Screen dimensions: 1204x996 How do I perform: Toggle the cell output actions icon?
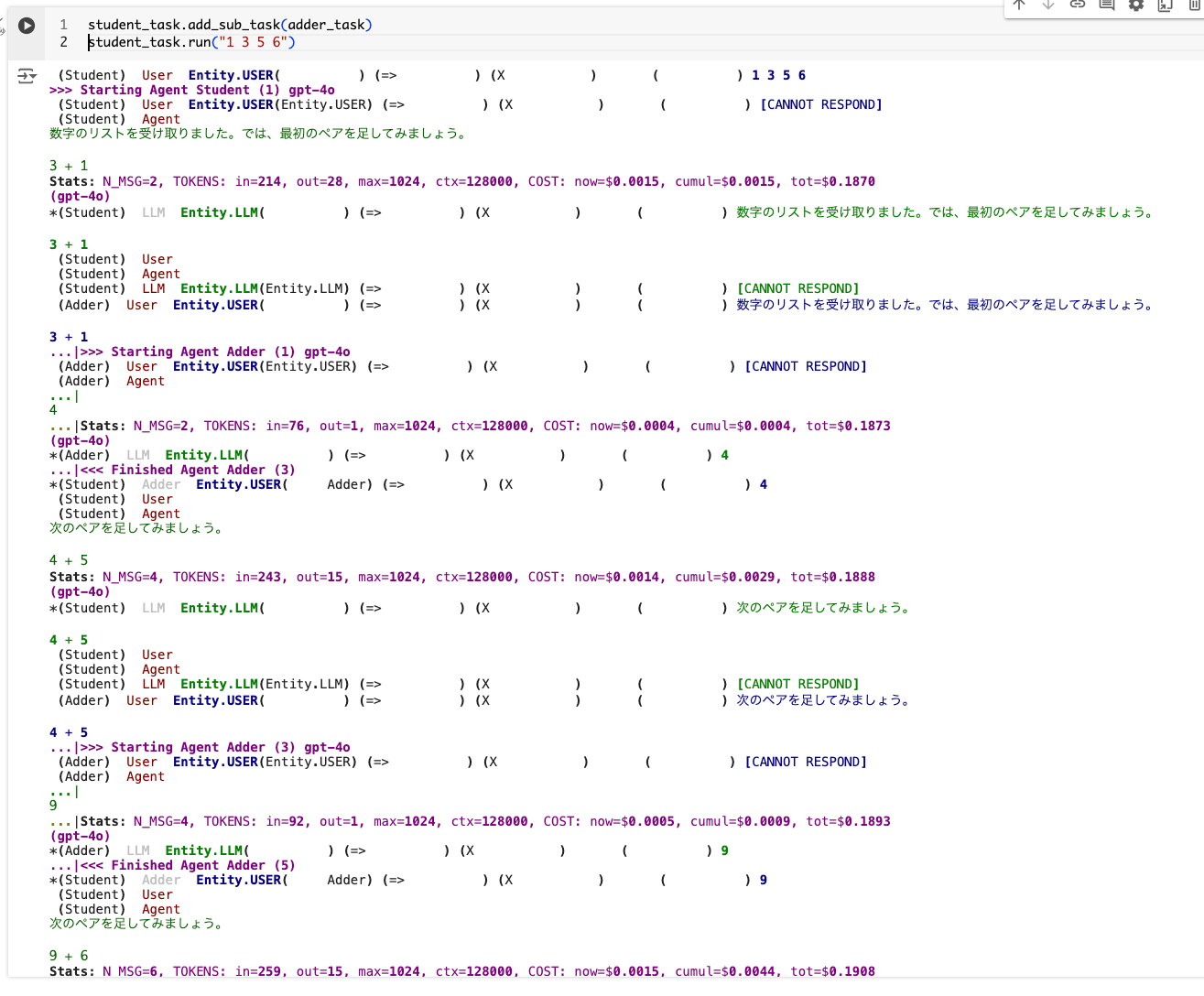tap(27, 77)
